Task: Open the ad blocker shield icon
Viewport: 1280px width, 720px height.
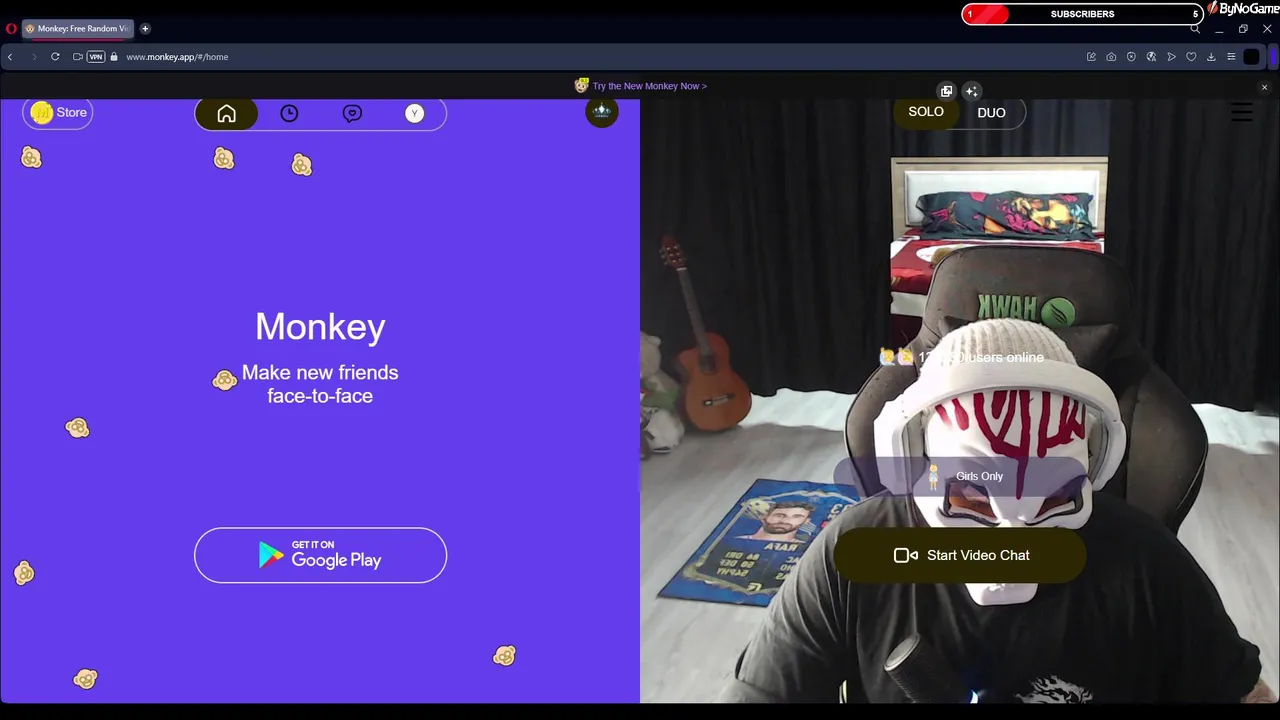Action: click(1131, 57)
